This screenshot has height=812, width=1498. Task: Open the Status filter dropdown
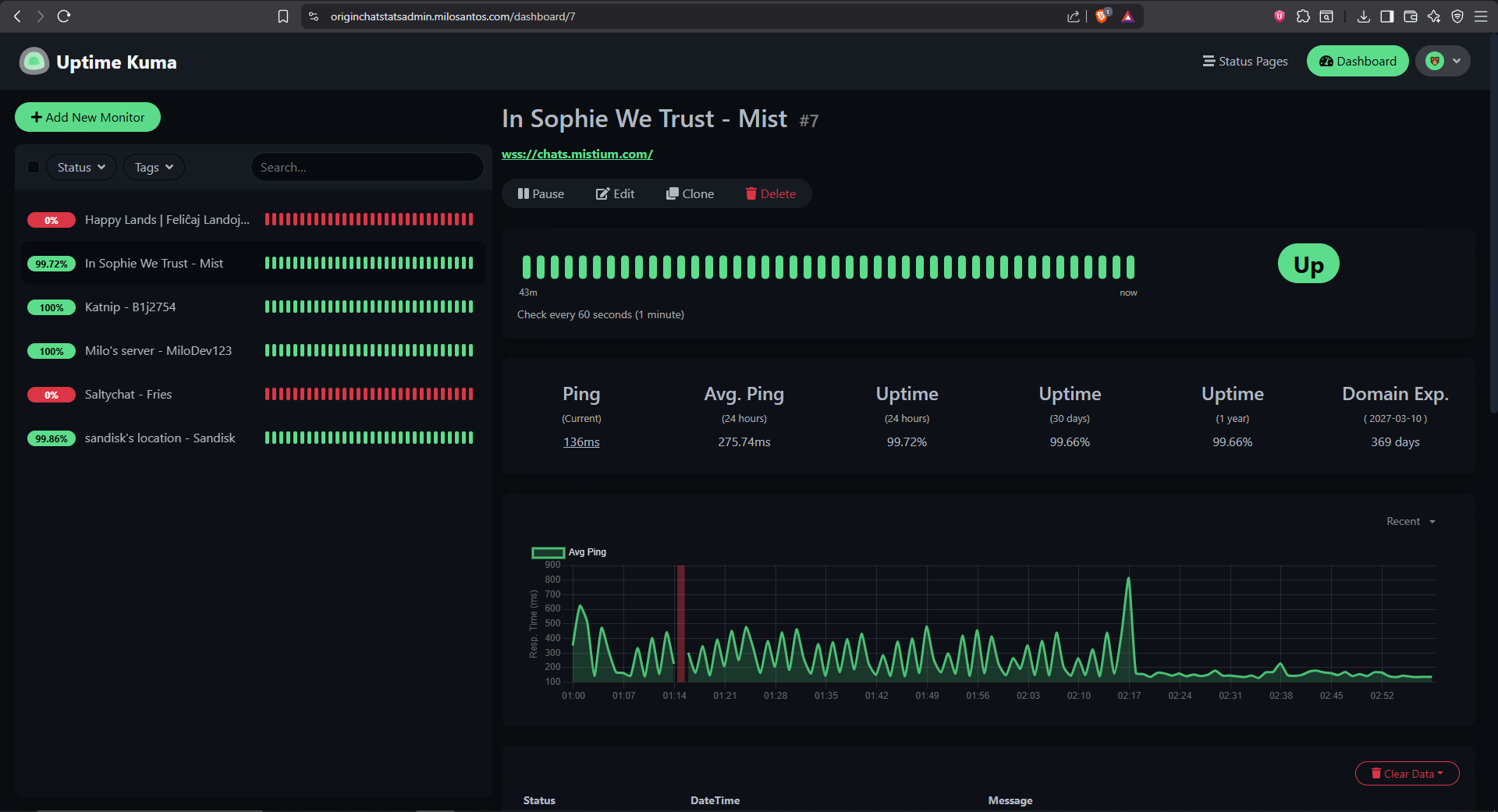[x=81, y=168]
